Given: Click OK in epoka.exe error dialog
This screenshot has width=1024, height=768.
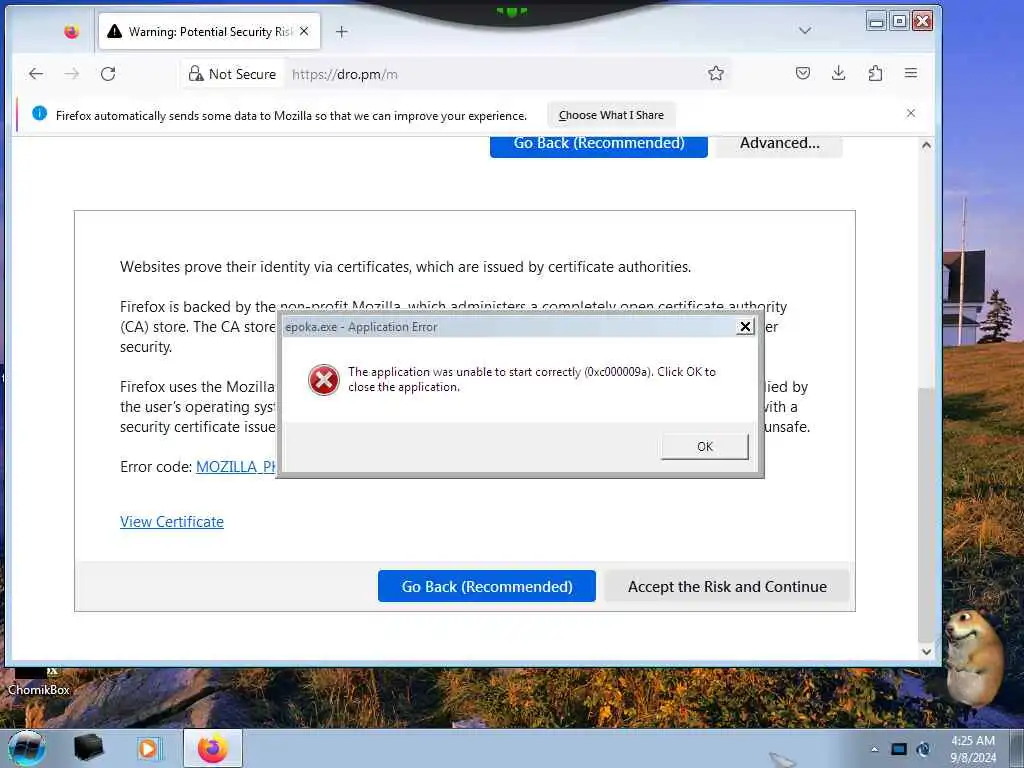Looking at the screenshot, I should point(705,447).
